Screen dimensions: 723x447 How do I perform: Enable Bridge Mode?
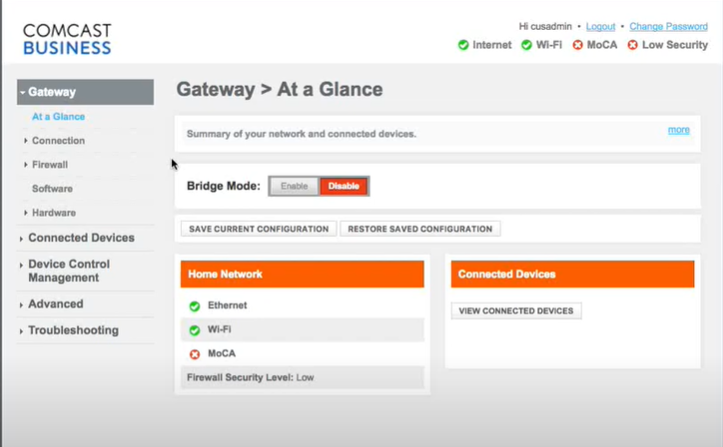tap(294, 186)
